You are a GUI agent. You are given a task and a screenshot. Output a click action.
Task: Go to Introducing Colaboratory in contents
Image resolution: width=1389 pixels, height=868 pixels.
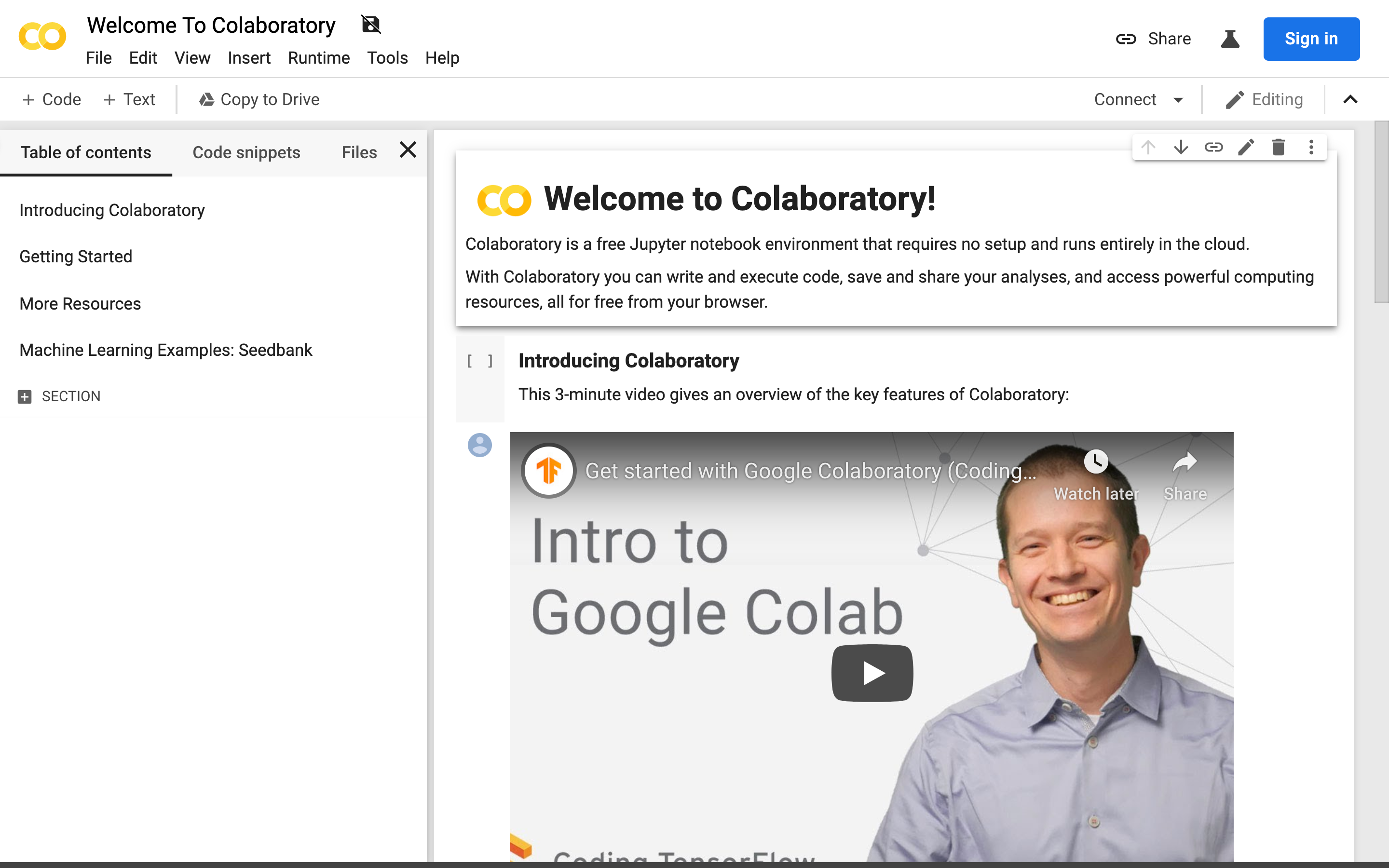(112, 211)
